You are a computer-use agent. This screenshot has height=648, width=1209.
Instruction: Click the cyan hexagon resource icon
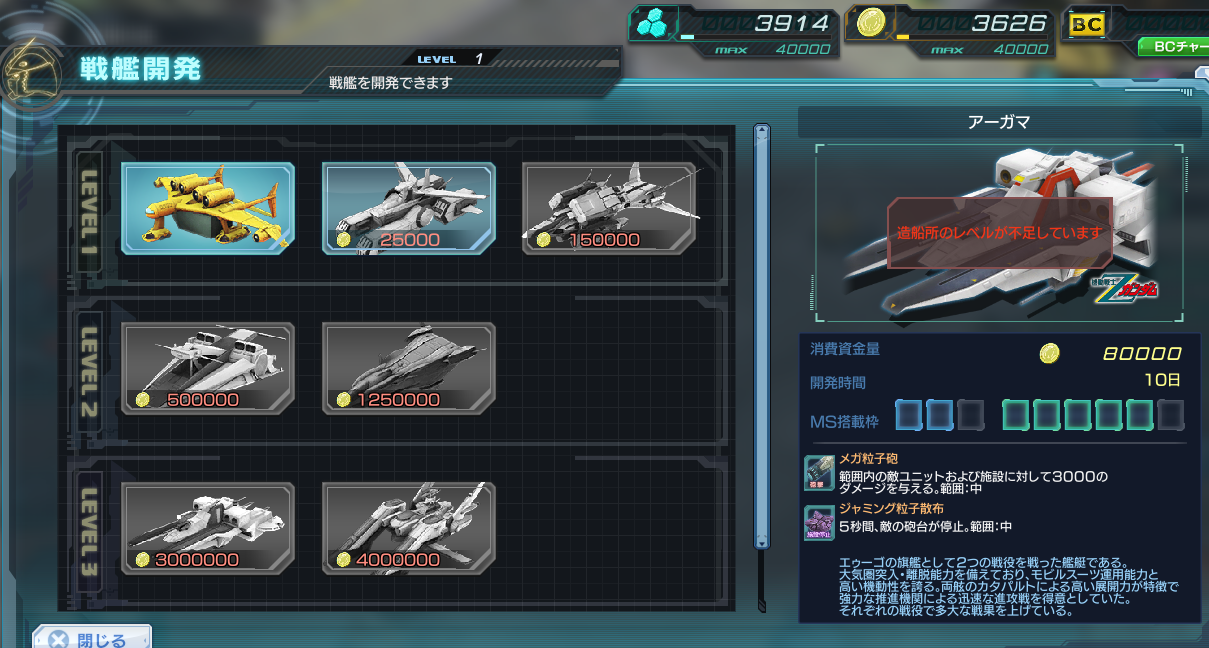coord(654,25)
